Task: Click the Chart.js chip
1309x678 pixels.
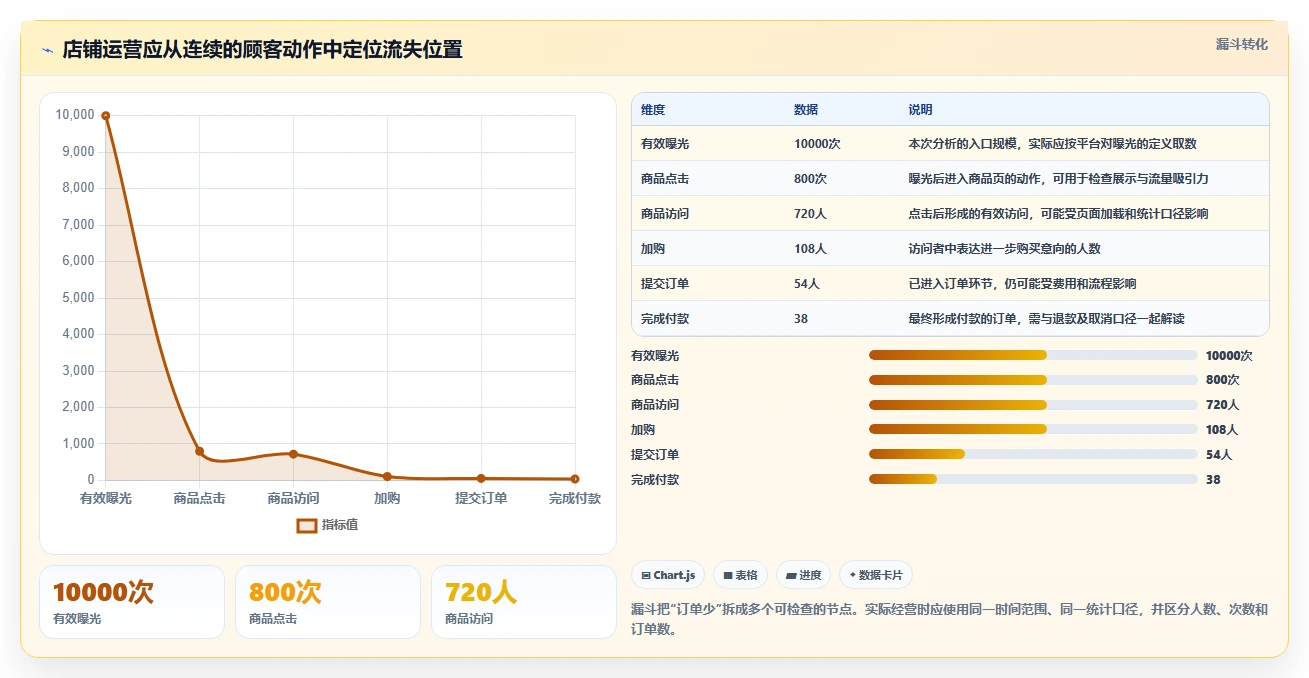Action: 668,575
